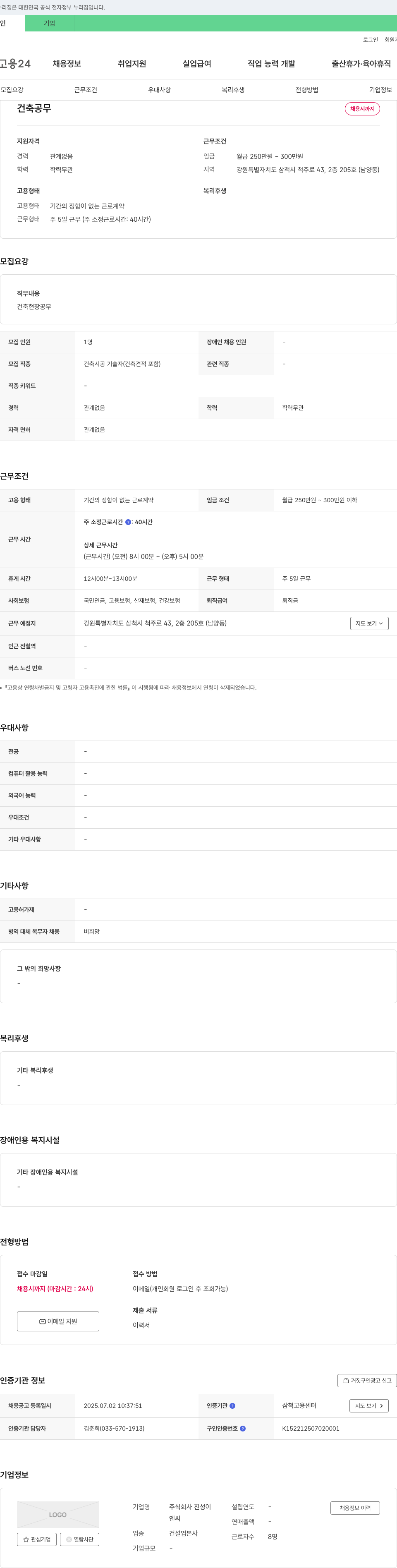Click the contact 김춘희(033-570-1913)
The height and width of the screenshot is (1568, 397).
[x=114, y=1429]
